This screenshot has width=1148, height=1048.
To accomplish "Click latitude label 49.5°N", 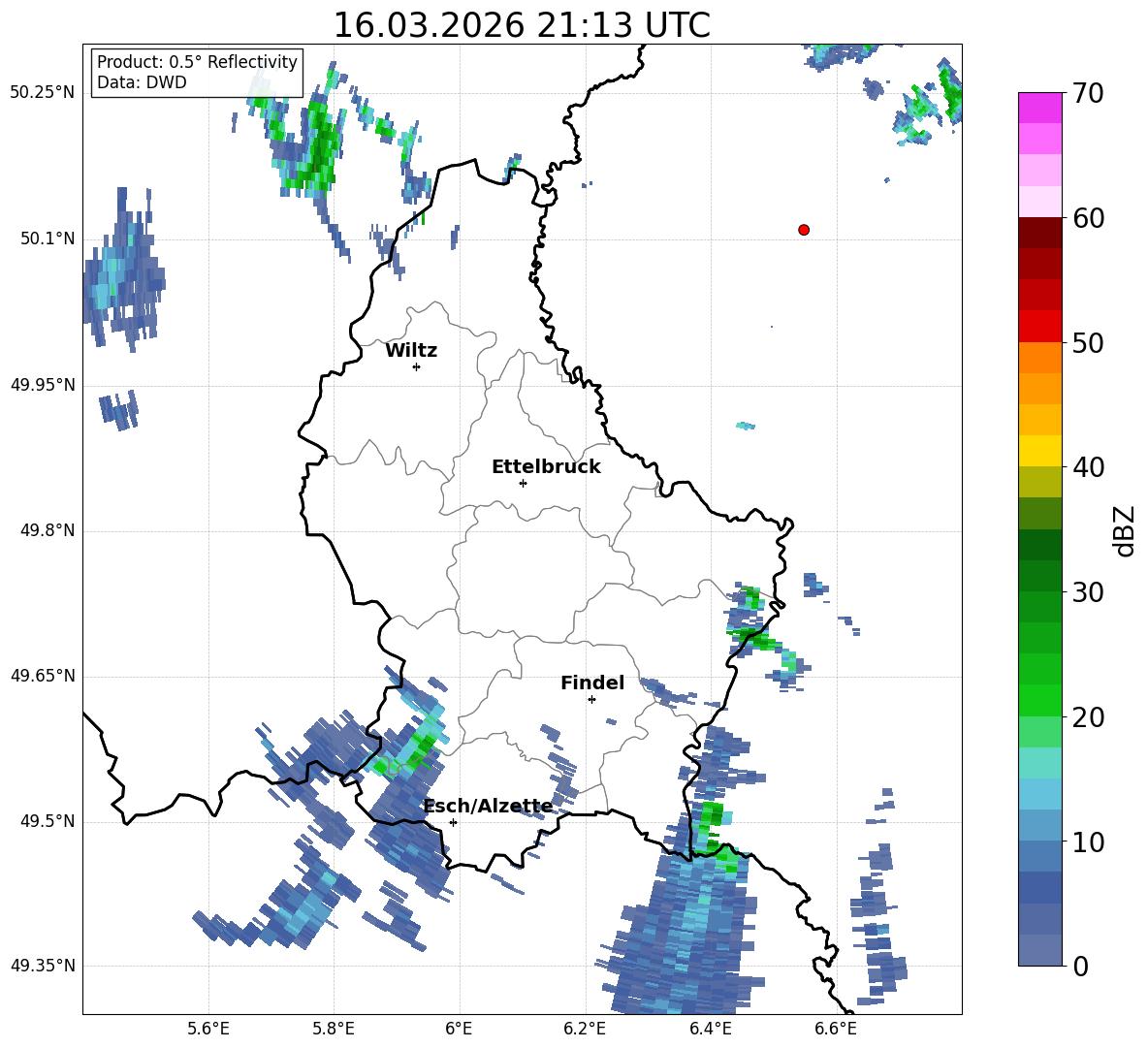I will pos(48,821).
